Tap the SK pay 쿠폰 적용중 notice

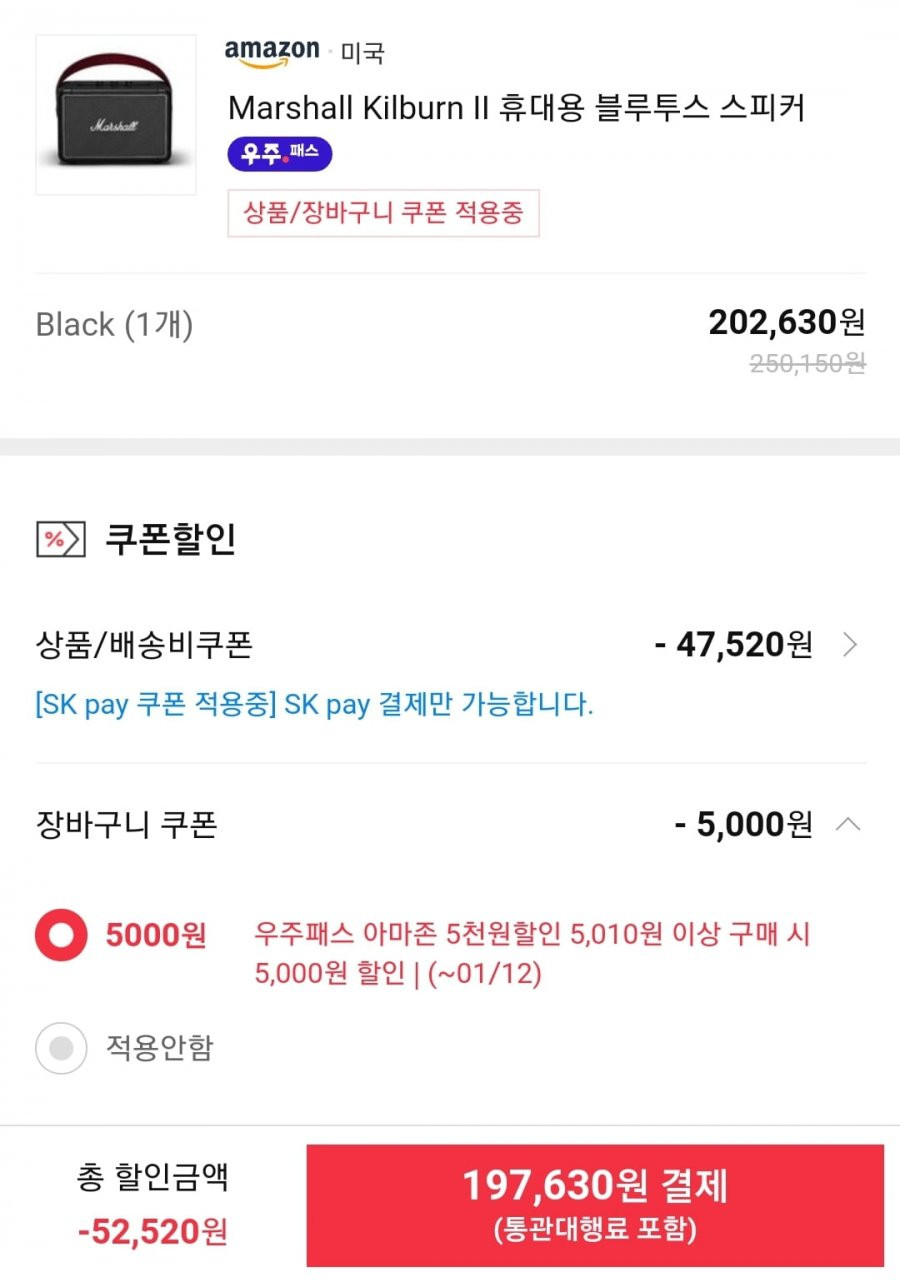pyautogui.click(x=315, y=704)
